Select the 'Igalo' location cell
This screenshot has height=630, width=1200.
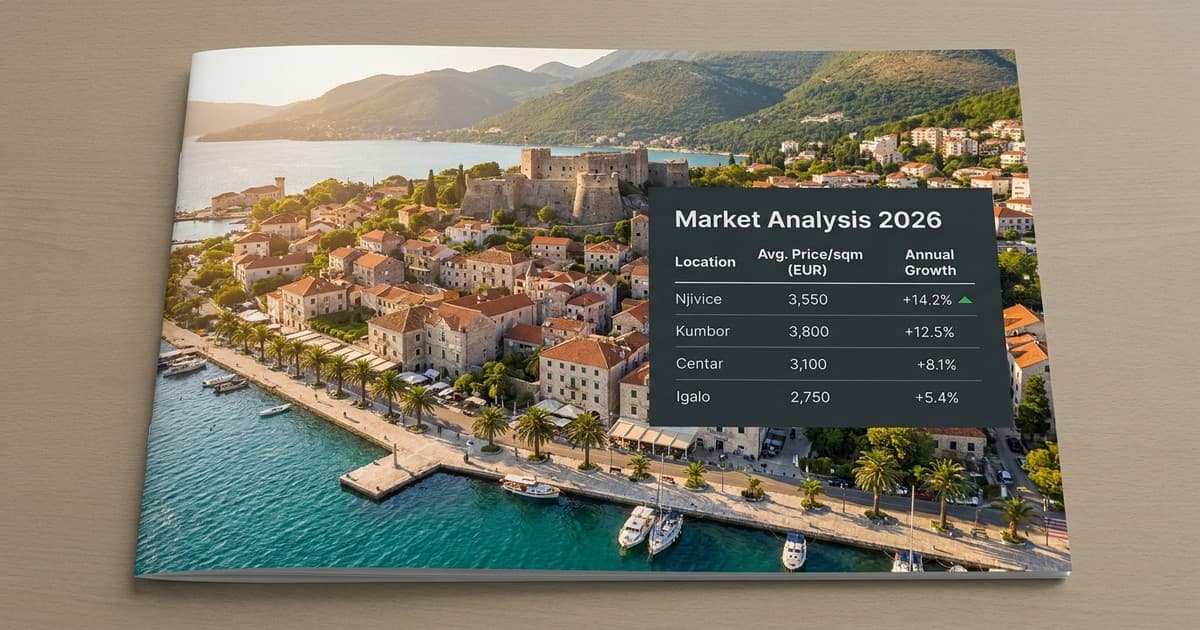click(x=693, y=397)
